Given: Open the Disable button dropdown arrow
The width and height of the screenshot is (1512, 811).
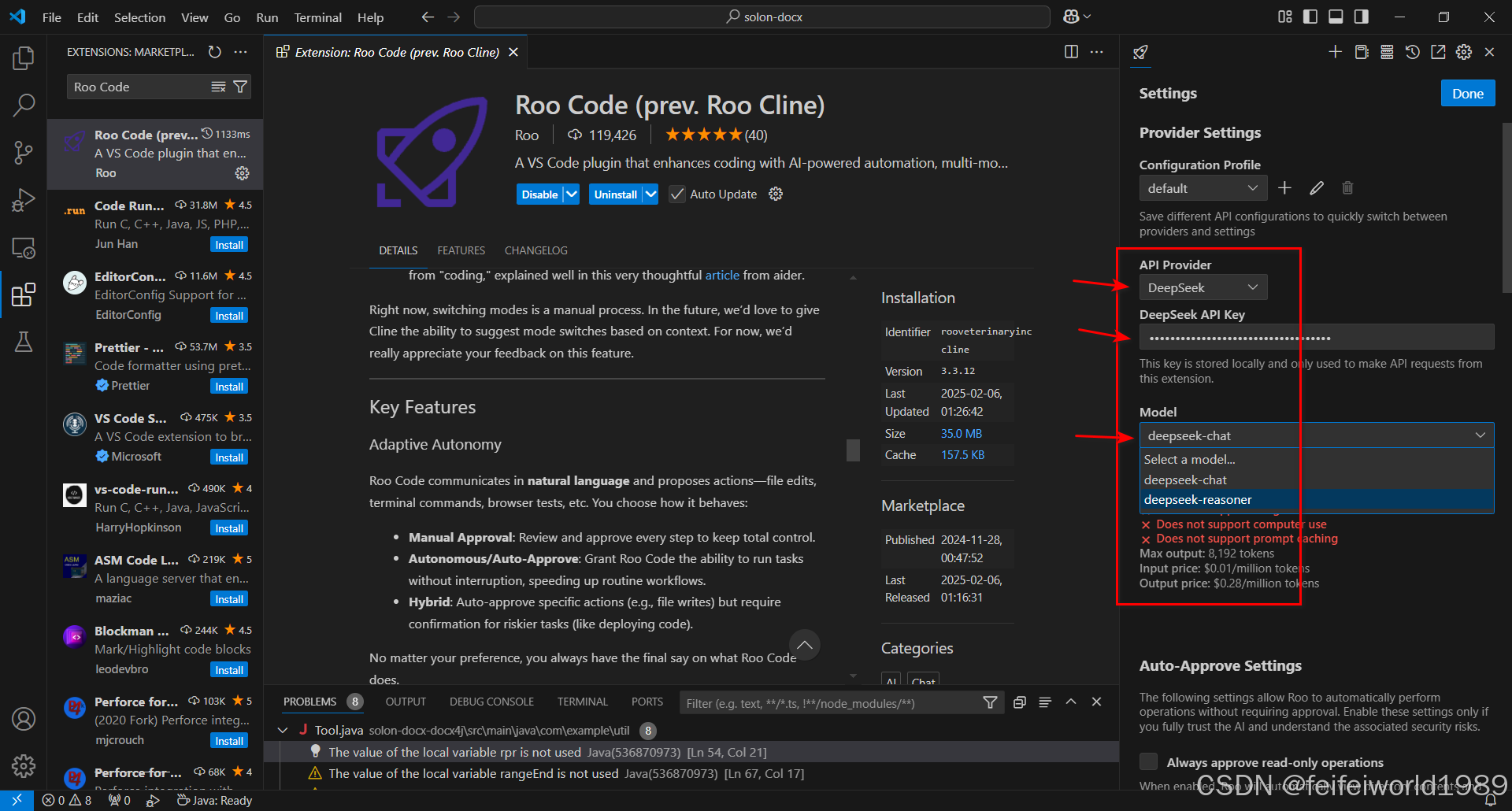Looking at the screenshot, I should click(x=572, y=194).
